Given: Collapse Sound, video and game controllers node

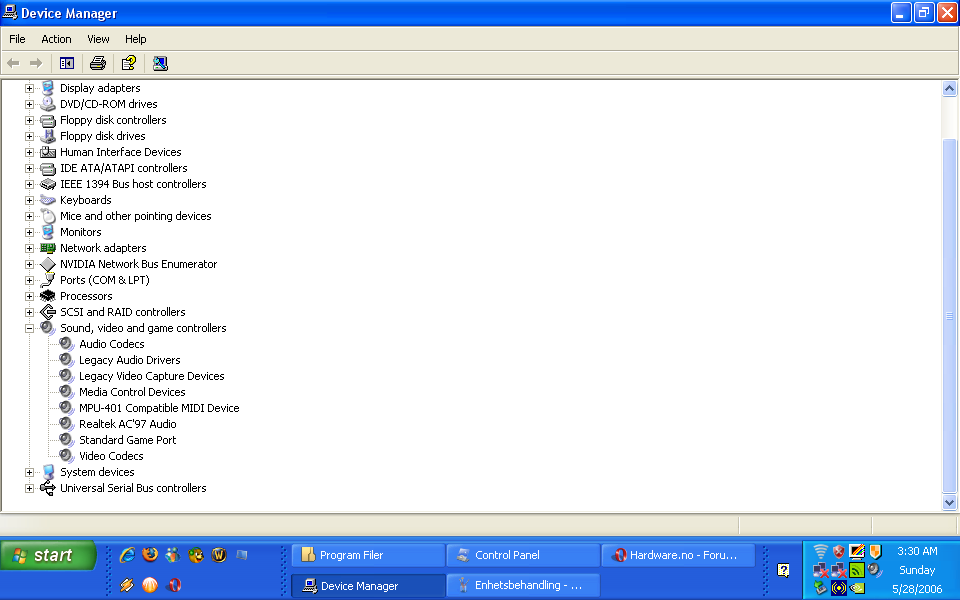Looking at the screenshot, I should click(x=29, y=328).
